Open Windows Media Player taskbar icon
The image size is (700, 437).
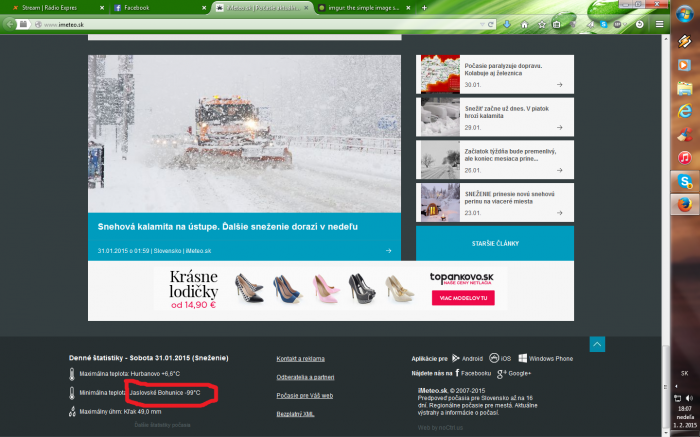pos(684,65)
